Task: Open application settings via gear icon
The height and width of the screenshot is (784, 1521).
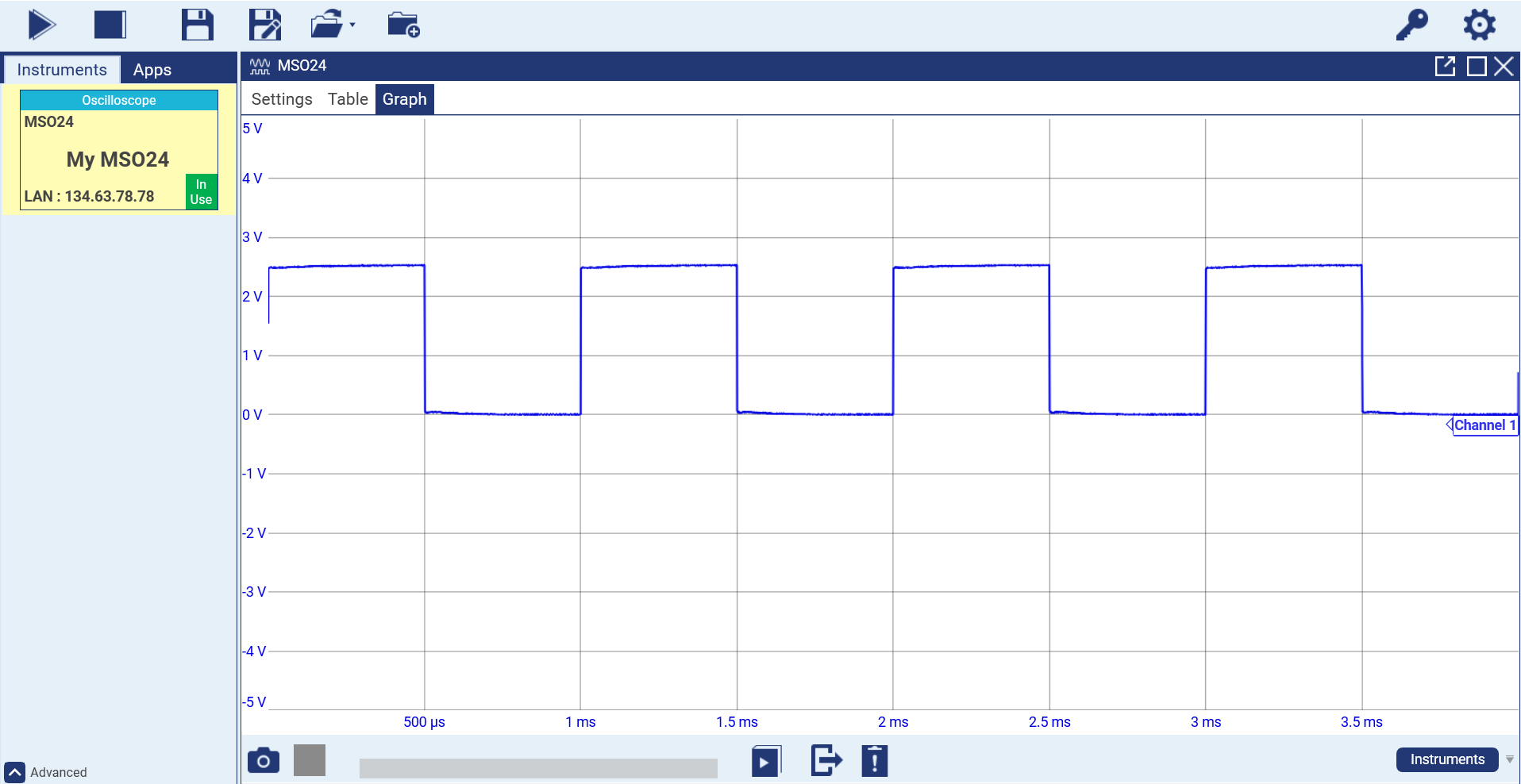Action: pyautogui.click(x=1479, y=25)
